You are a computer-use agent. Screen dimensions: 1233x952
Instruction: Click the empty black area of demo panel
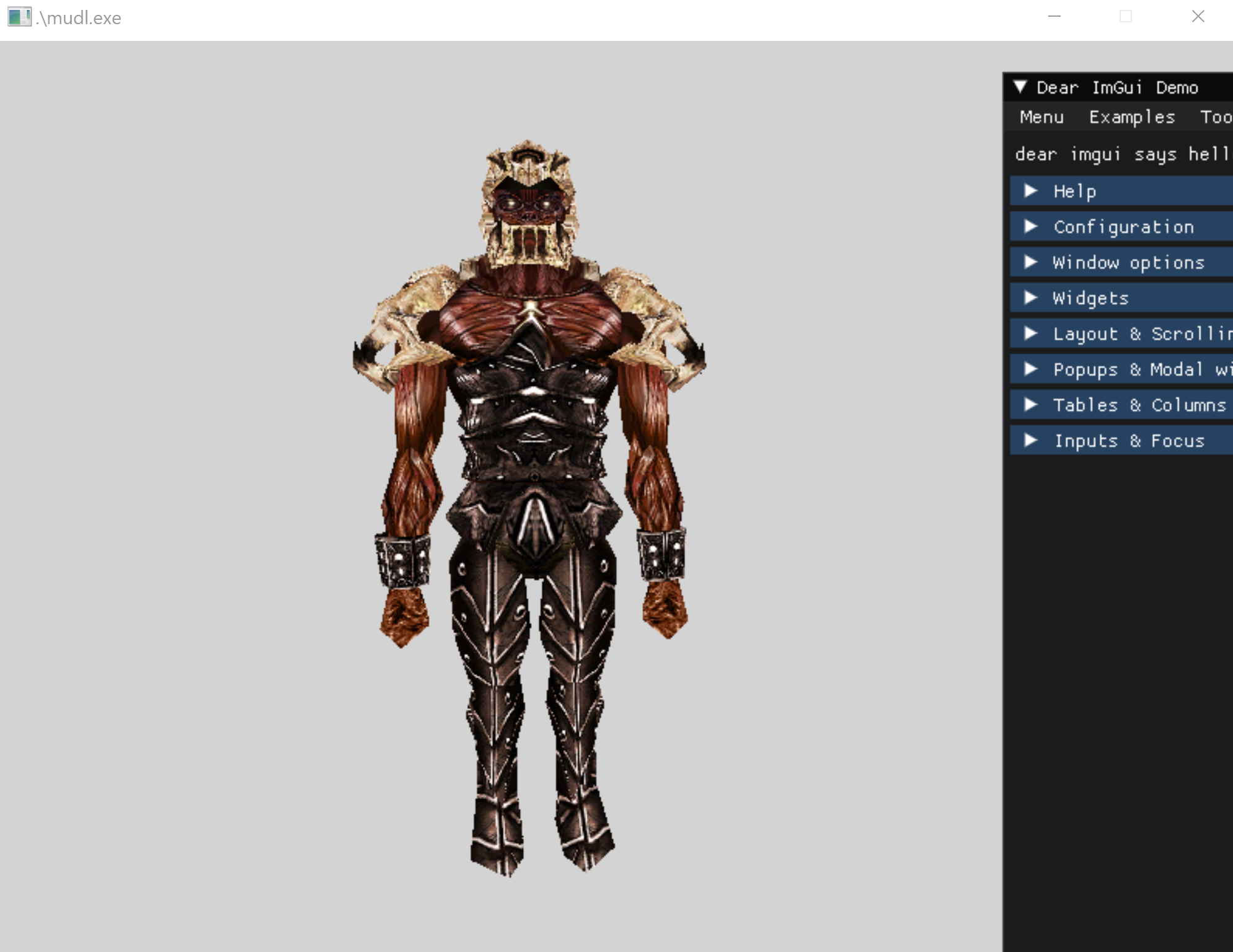pyautogui.click(x=1116, y=682)
